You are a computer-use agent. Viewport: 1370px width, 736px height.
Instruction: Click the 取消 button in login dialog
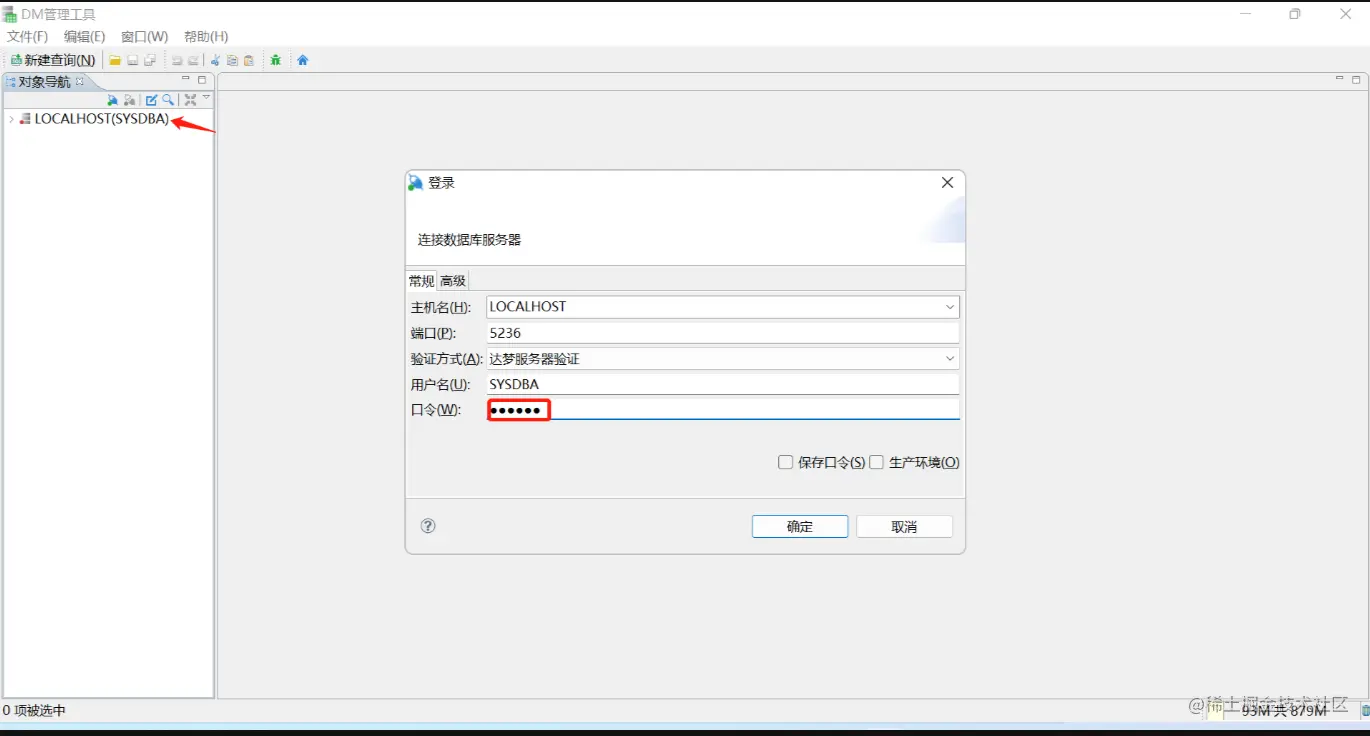905,527
